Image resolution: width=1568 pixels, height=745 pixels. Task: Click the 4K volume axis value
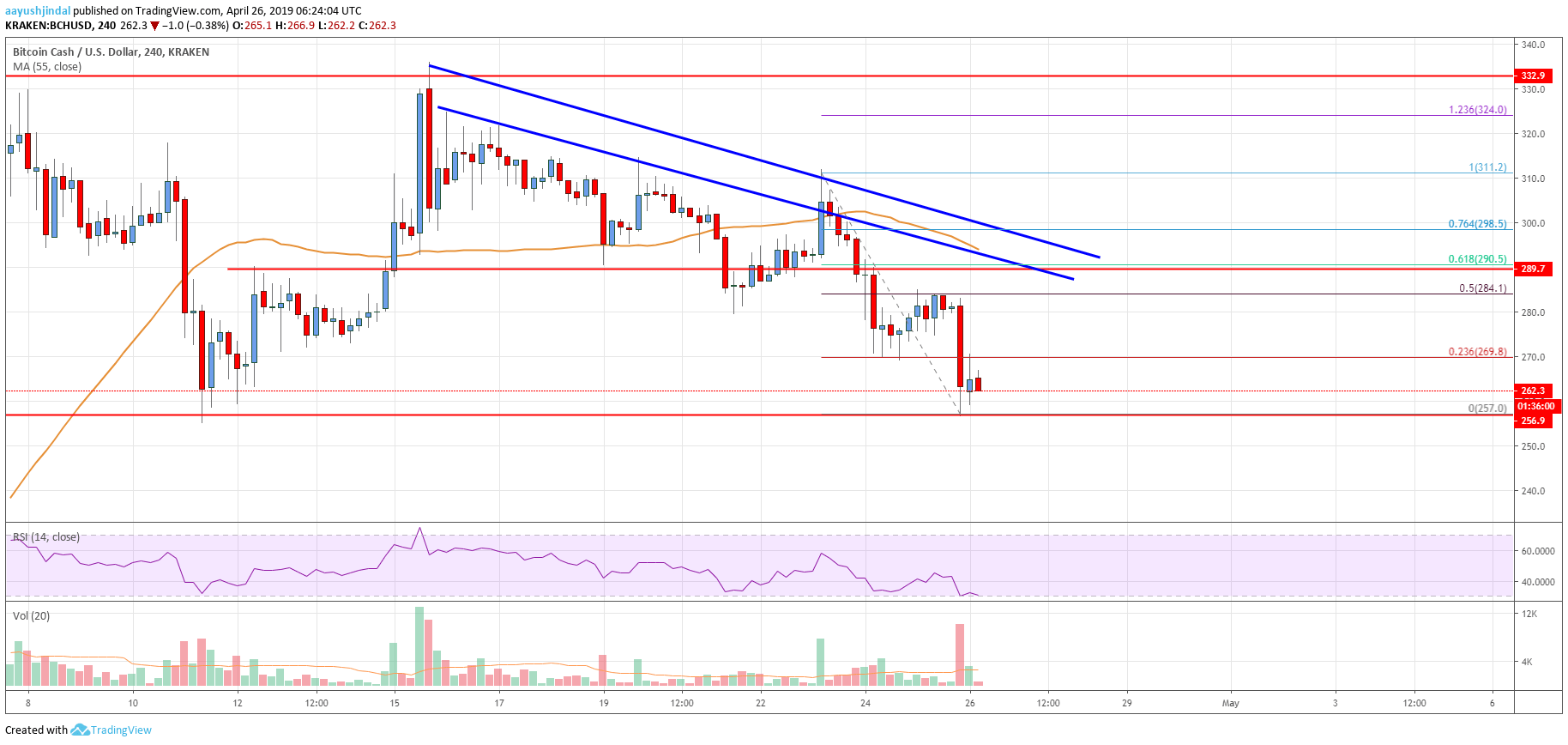point(1527,662)
